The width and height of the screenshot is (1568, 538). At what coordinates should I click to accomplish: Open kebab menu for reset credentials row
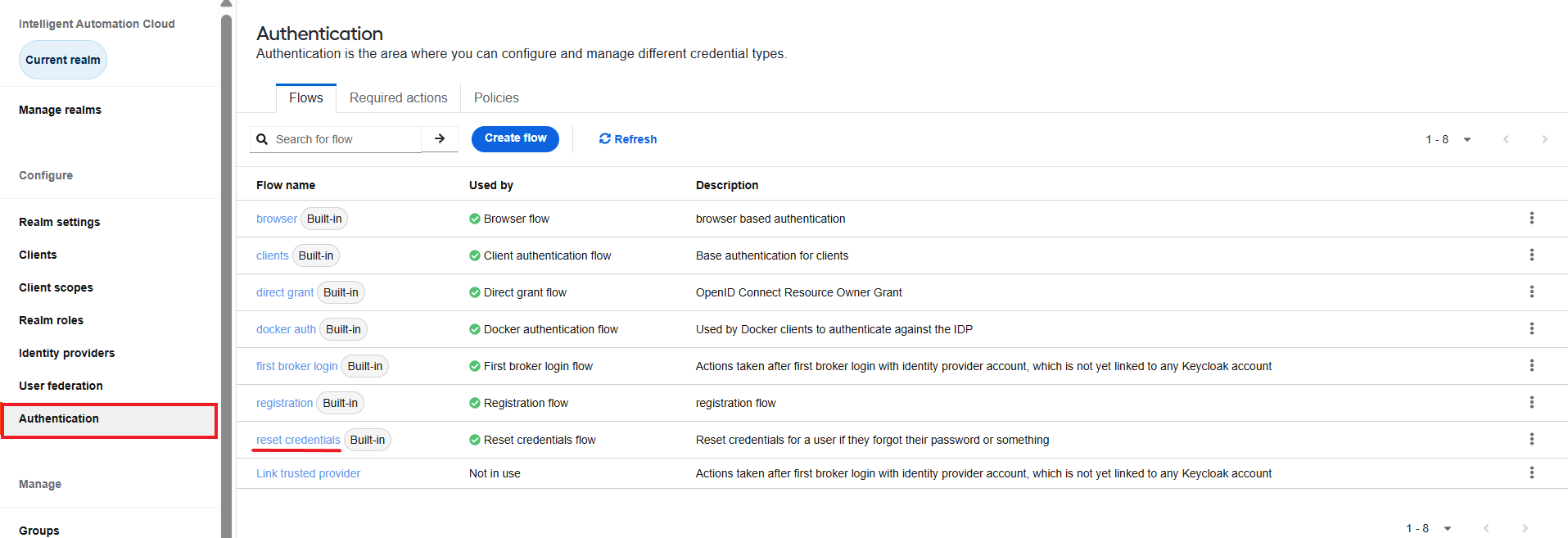click(1531, 440)
